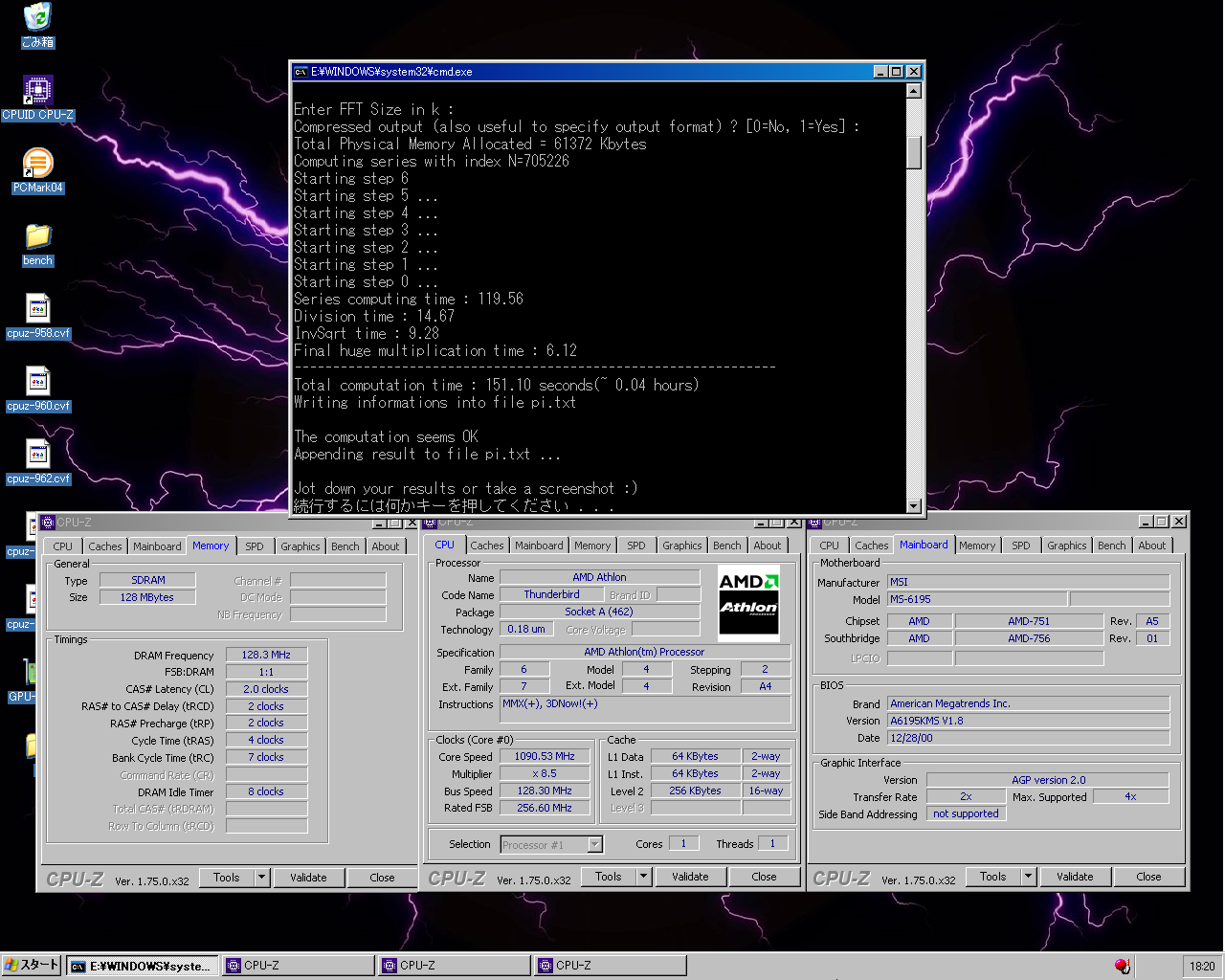Screen dimensions: 1225x980
Task: Open Bench tab in CPU window
Action: [727, 546]
